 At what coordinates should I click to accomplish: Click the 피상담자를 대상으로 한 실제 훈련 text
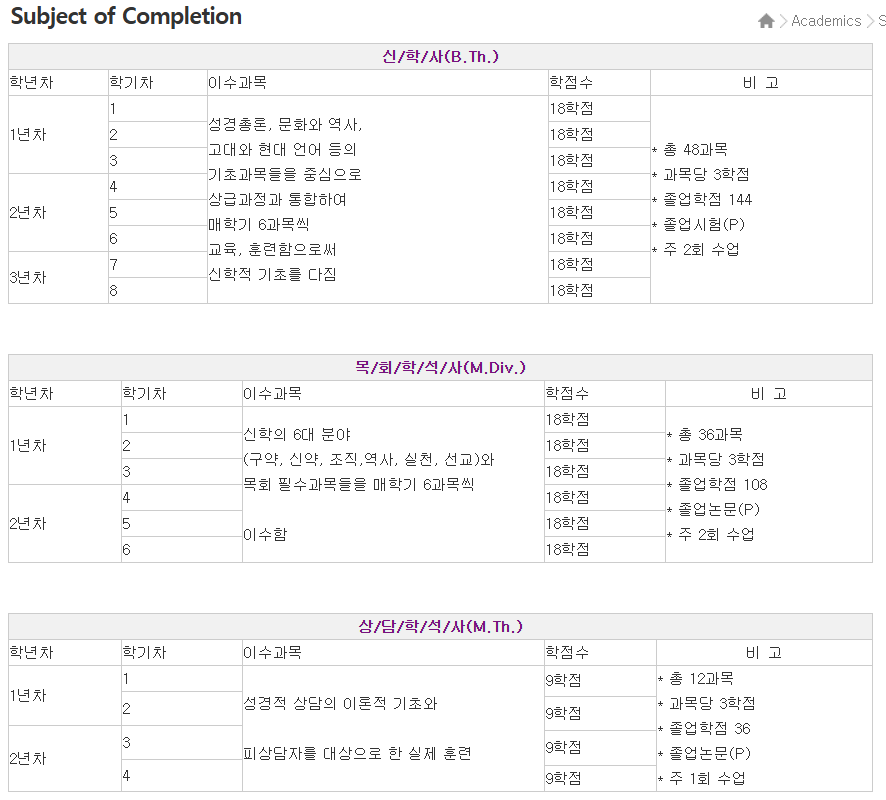(357, 753)
